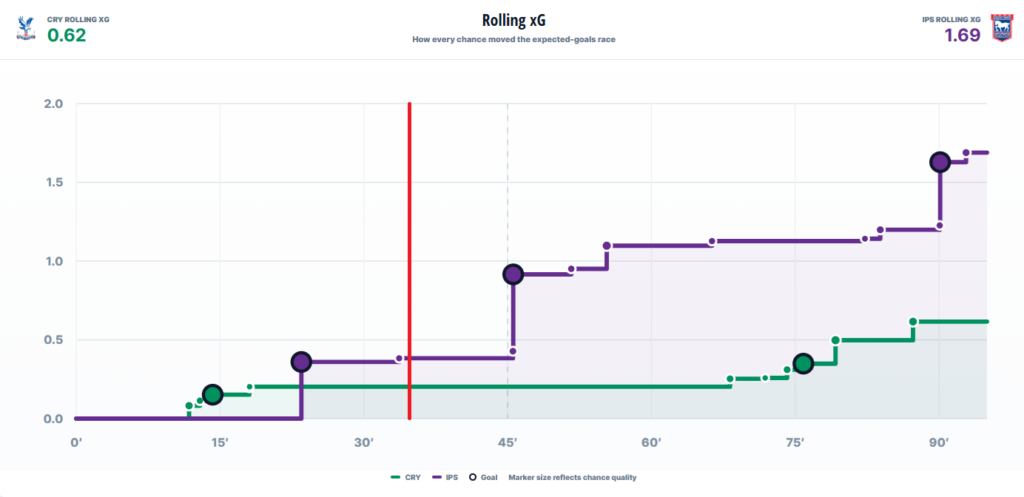Click the CRY rolling xG value 0.62
This screenshot has height=497, width=1024.
[67, 35]
